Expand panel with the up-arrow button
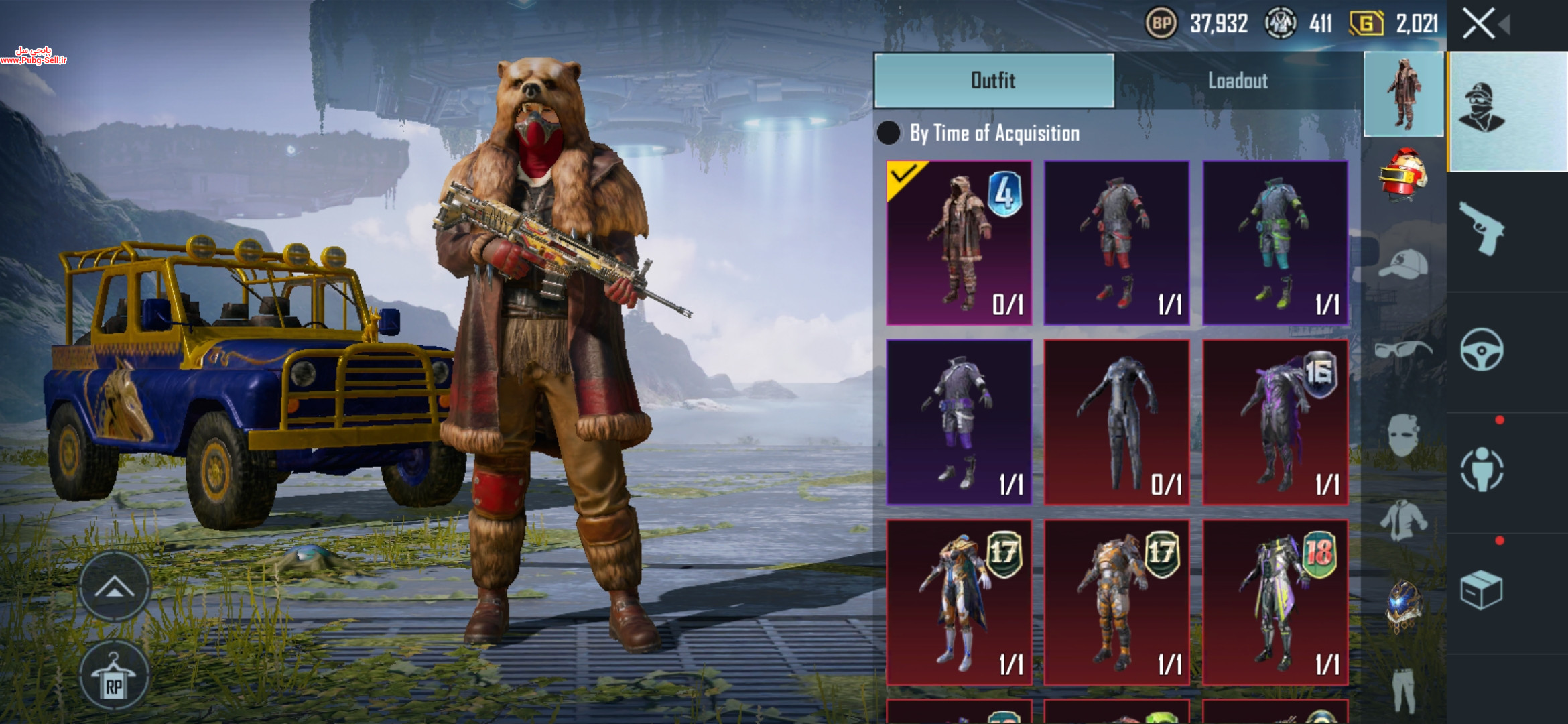This screenshot has width=1568, height=724. tap(115, 587)
